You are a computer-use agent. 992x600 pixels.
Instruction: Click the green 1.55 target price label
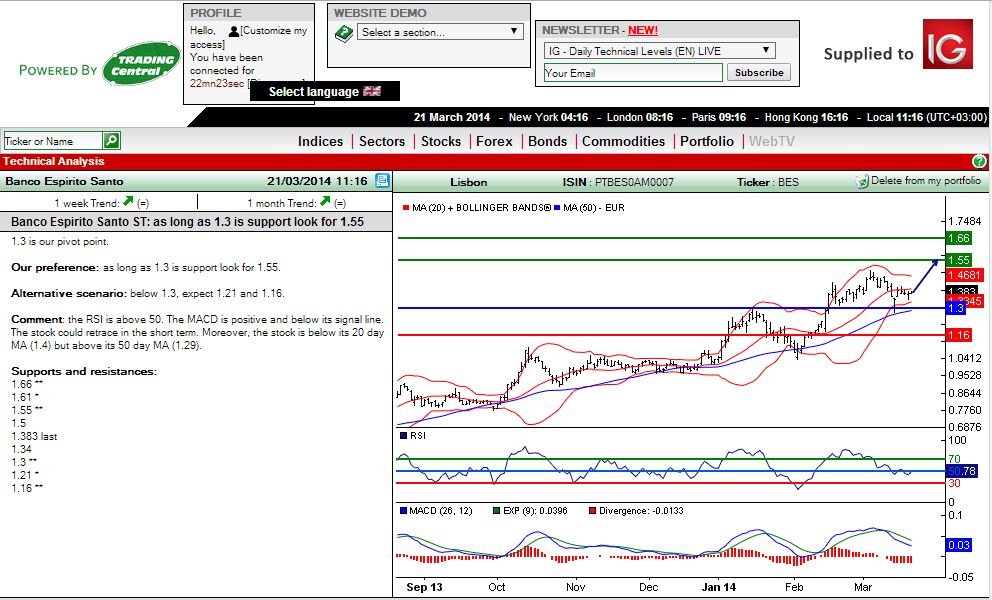tap(958, 259)
